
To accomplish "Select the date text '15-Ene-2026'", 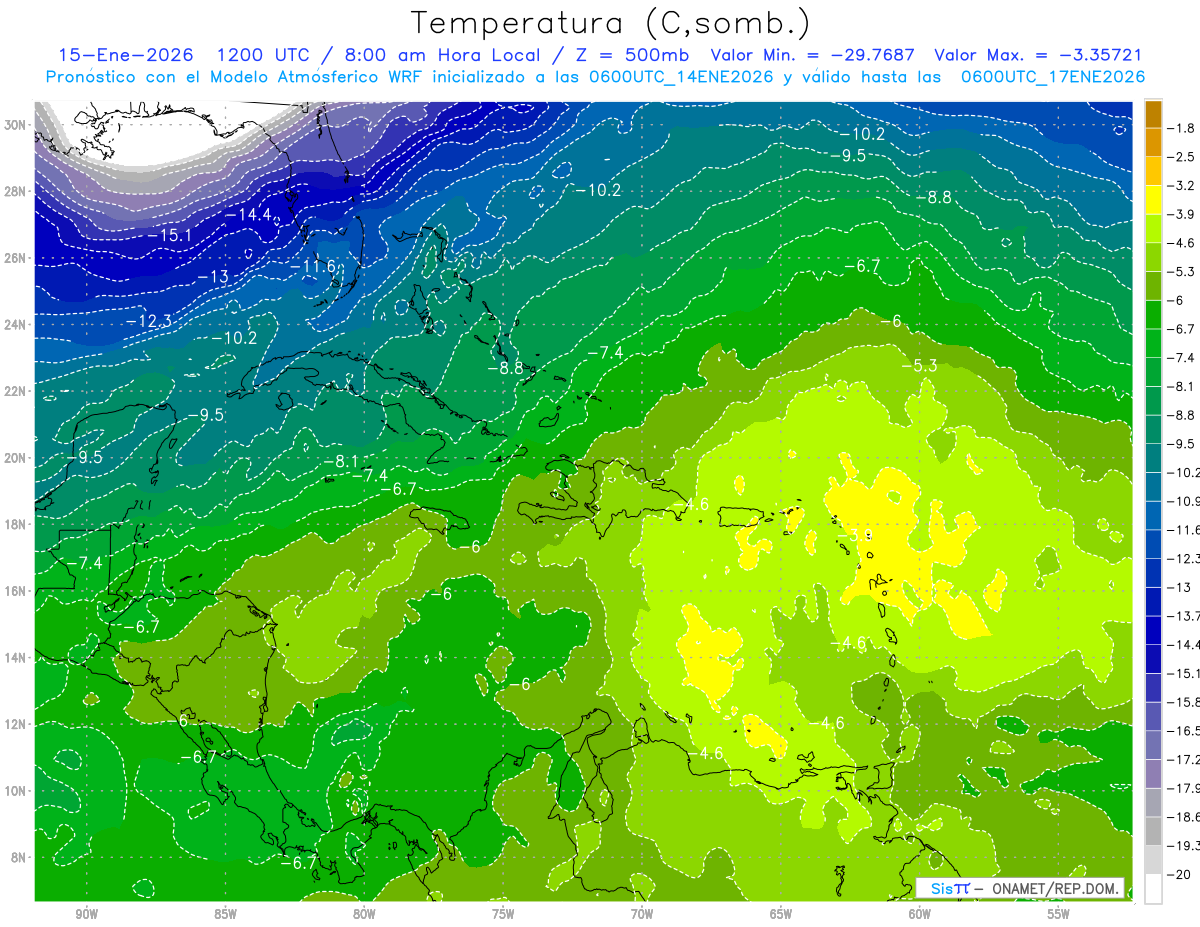I will (x=126, y=55).
